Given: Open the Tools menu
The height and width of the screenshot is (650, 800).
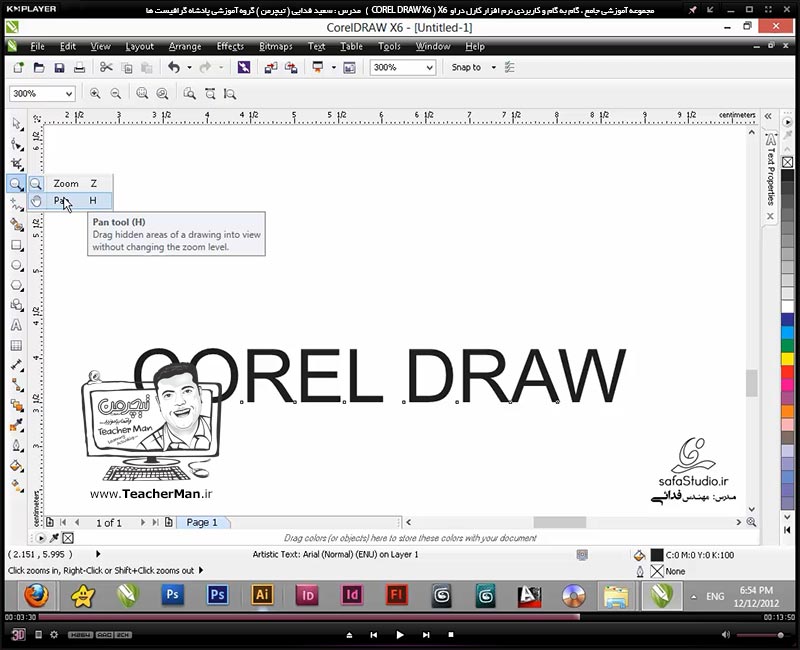Looking at the screenshot, I should [389, 46].
